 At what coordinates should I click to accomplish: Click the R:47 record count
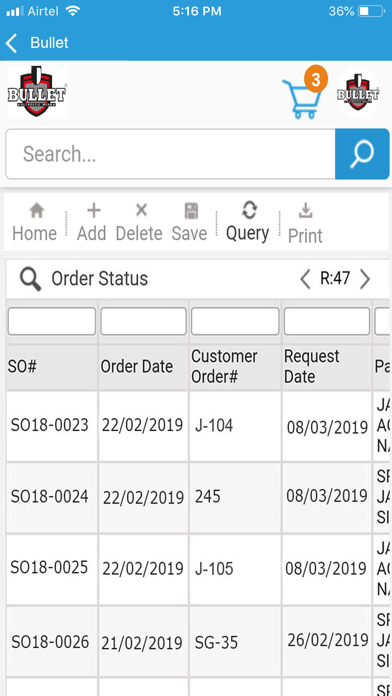pos(335,279)
